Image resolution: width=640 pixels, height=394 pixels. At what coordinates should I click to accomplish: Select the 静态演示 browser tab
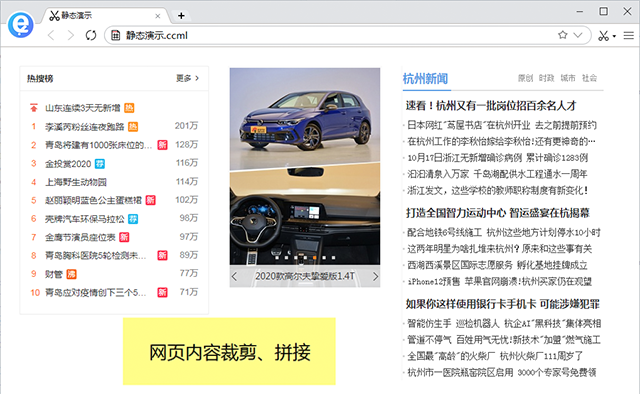click(105, 16)
